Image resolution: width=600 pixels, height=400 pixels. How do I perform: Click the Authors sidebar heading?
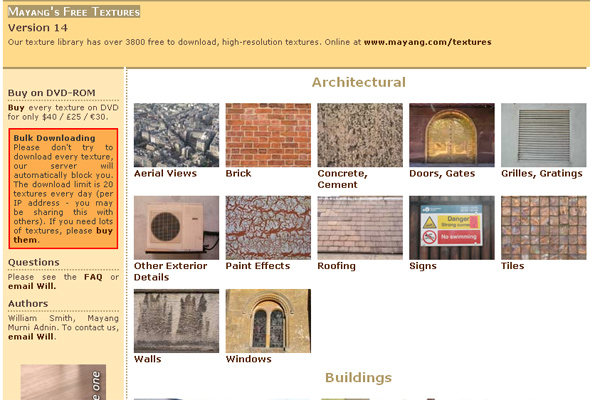(x=28, y=304)
